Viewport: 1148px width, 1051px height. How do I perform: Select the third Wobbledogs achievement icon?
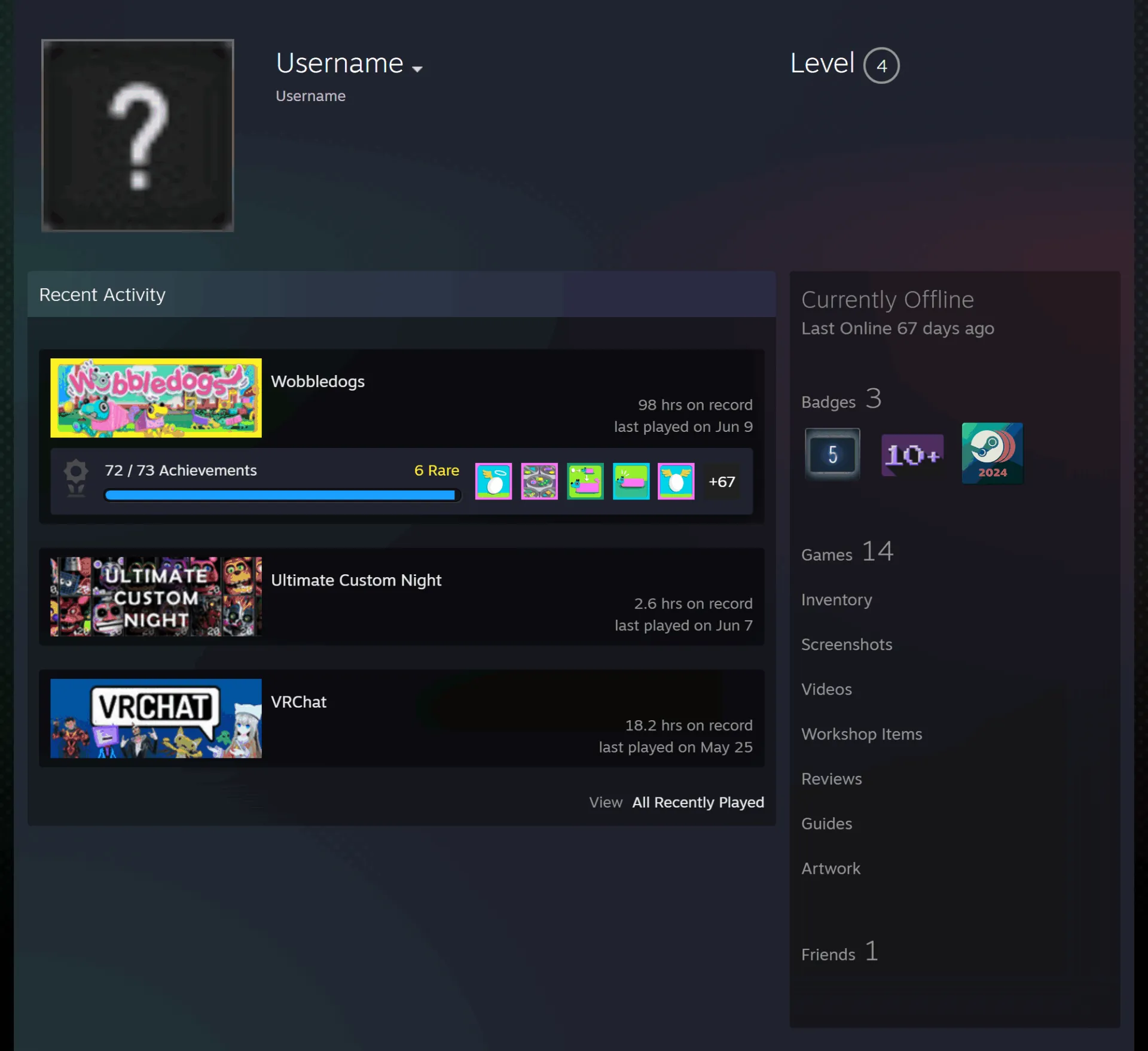click(585, 481)
